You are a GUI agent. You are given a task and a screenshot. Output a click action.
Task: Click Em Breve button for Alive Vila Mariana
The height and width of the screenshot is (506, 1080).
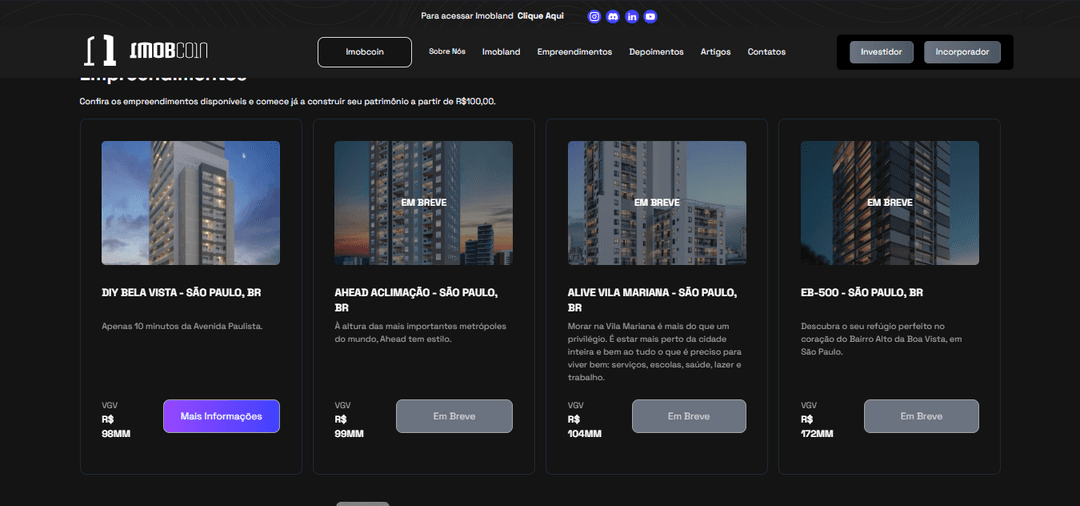689,417
